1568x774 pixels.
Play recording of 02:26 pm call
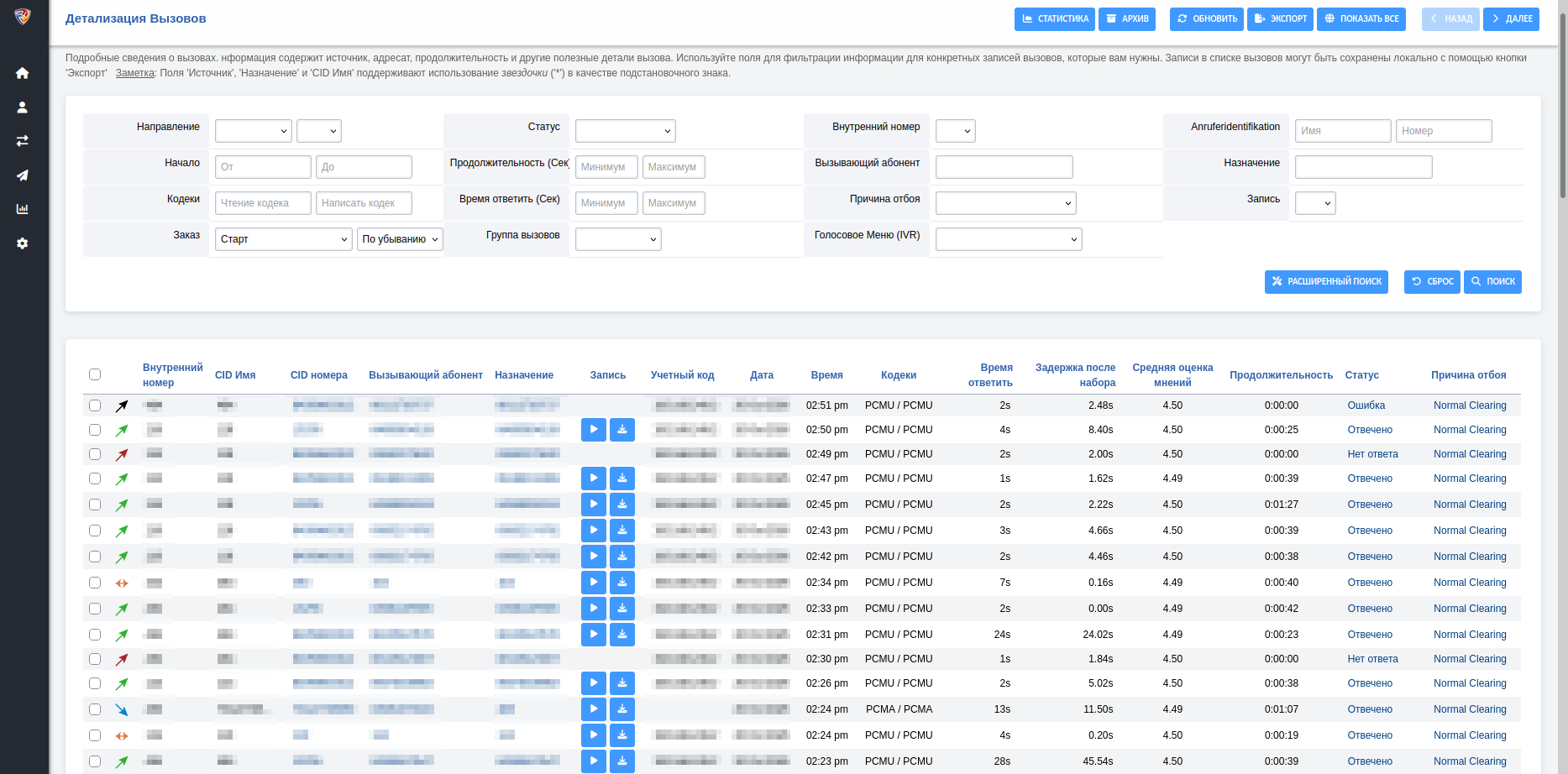[594, 683]
